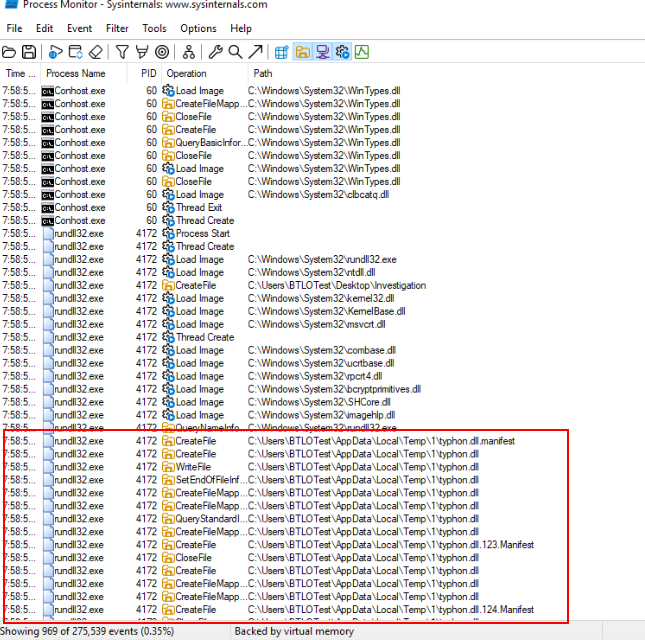Viewport: 645px width, 640px height.
Task: Click the Process Name column header
Action: (84, 73)
